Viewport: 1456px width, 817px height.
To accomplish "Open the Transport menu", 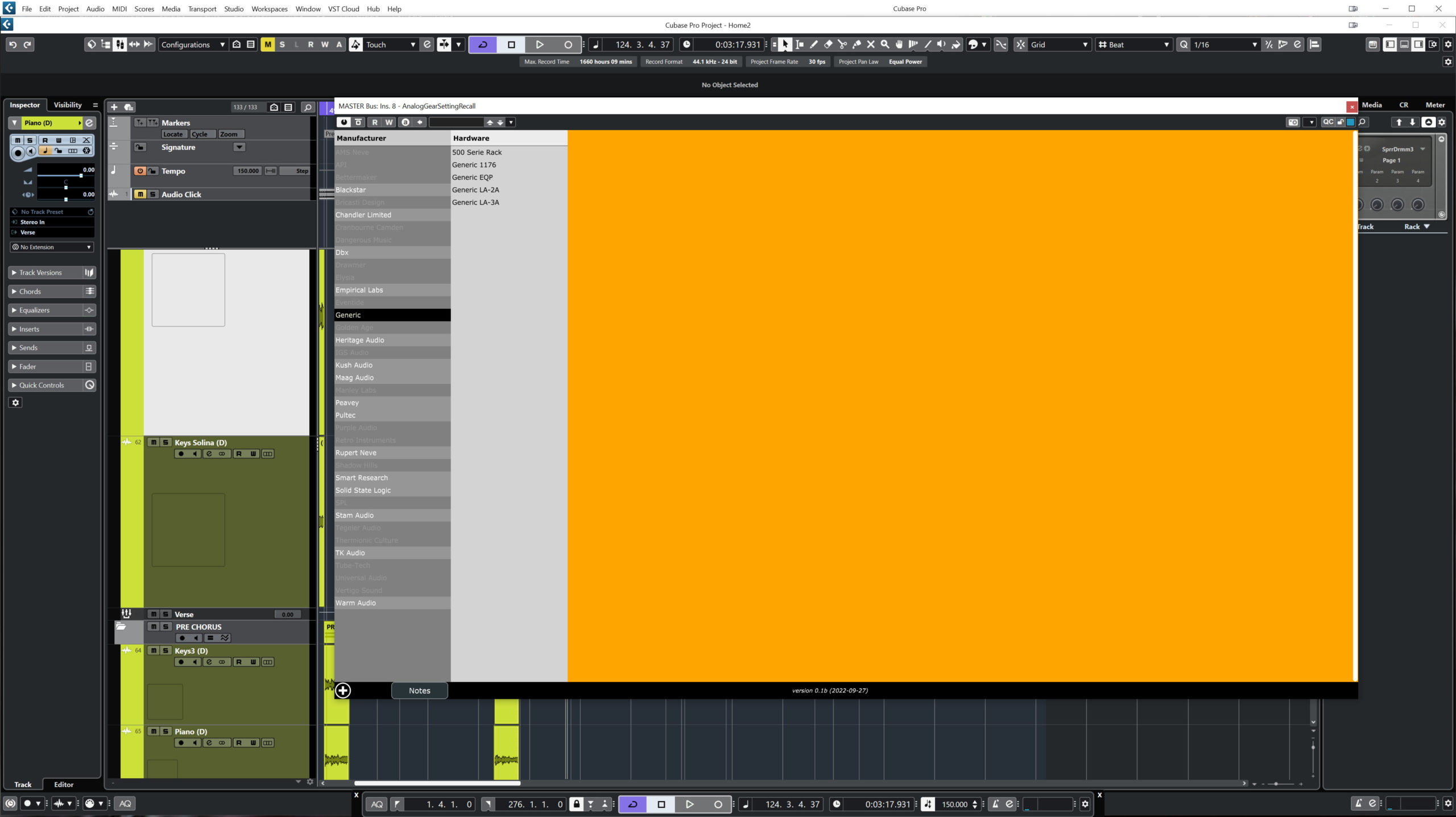I will (202, 9).
